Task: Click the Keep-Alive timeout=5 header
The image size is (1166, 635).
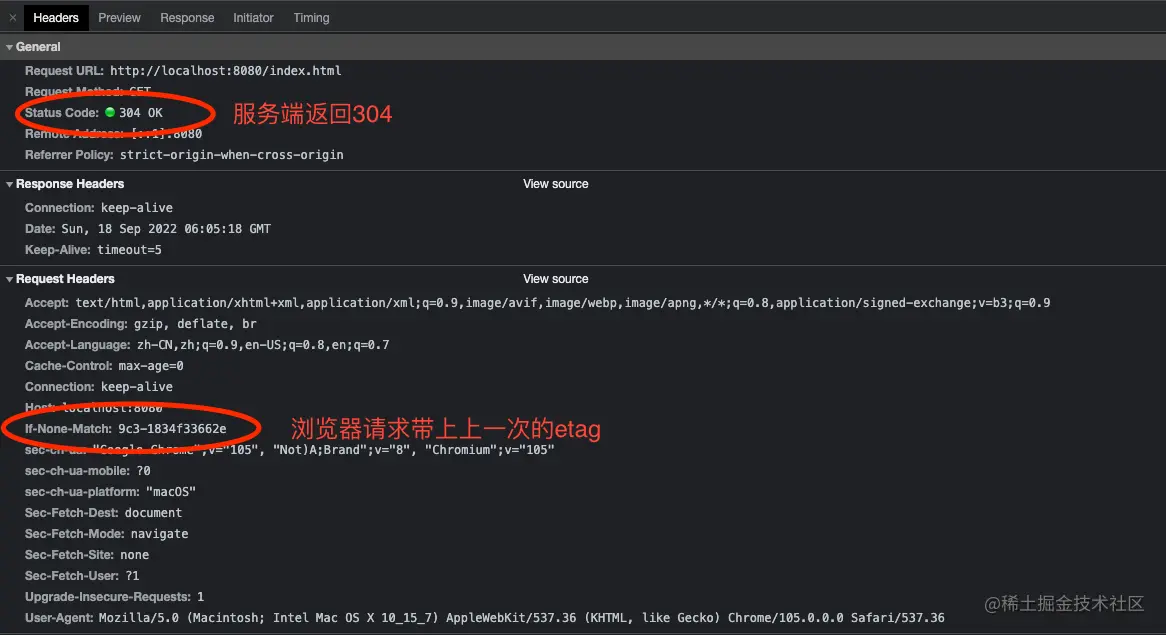Action: tap(93, 250)
